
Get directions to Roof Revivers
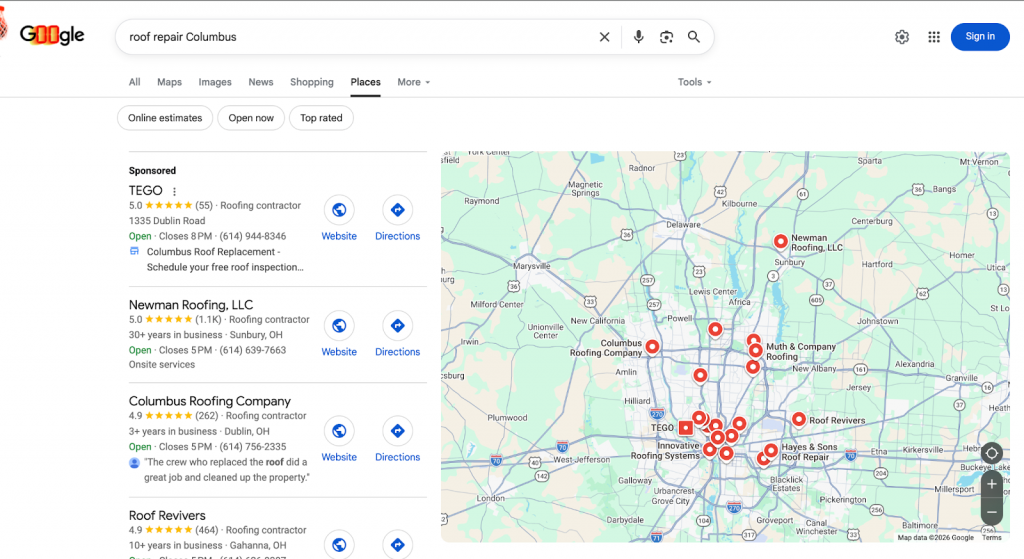tap(397, 545)
